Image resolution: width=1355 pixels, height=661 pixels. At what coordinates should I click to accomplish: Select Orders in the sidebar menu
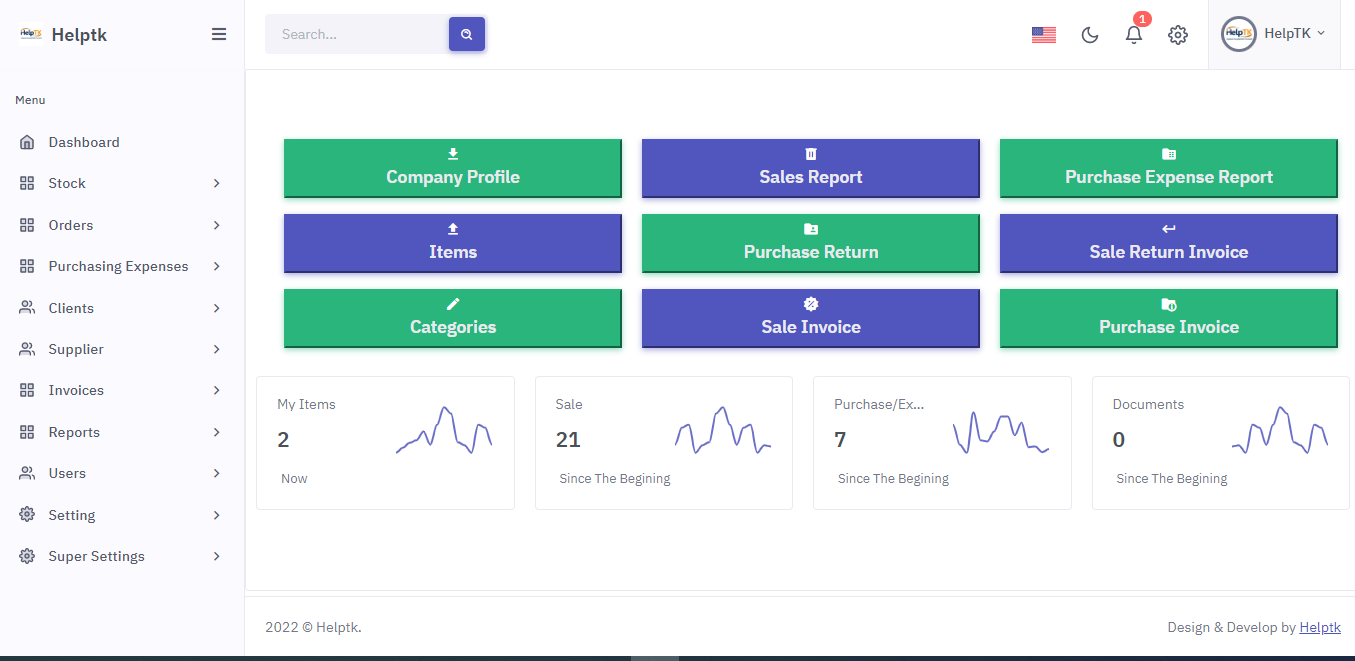click(x=71, y=225)
